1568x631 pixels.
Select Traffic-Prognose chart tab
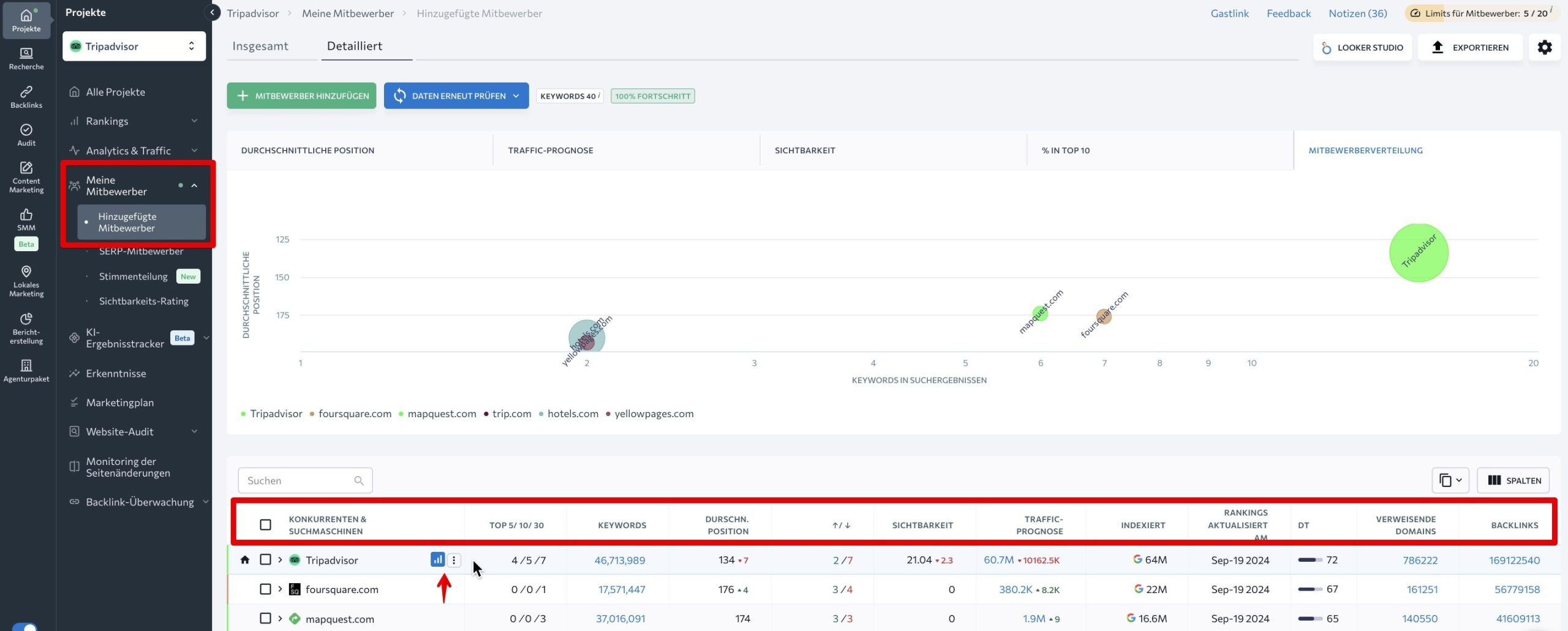pos(627,150)
